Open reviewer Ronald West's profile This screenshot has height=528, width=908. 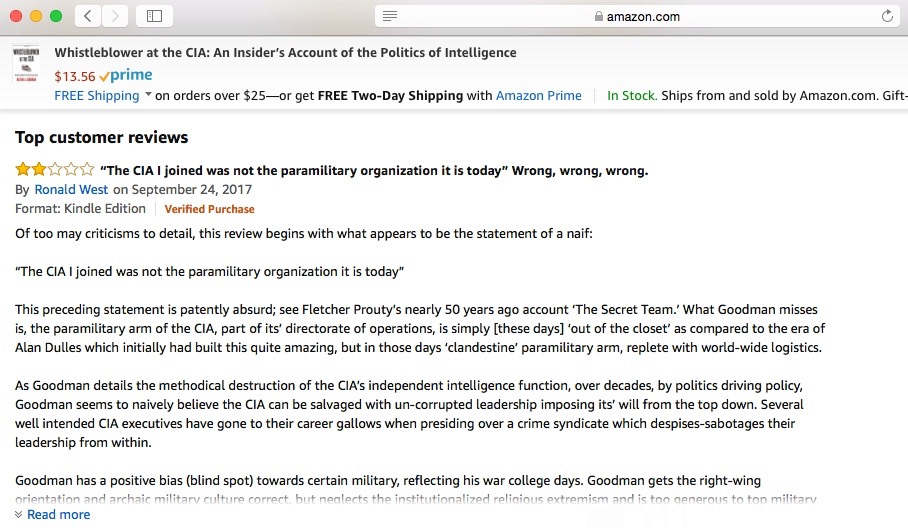71,189
